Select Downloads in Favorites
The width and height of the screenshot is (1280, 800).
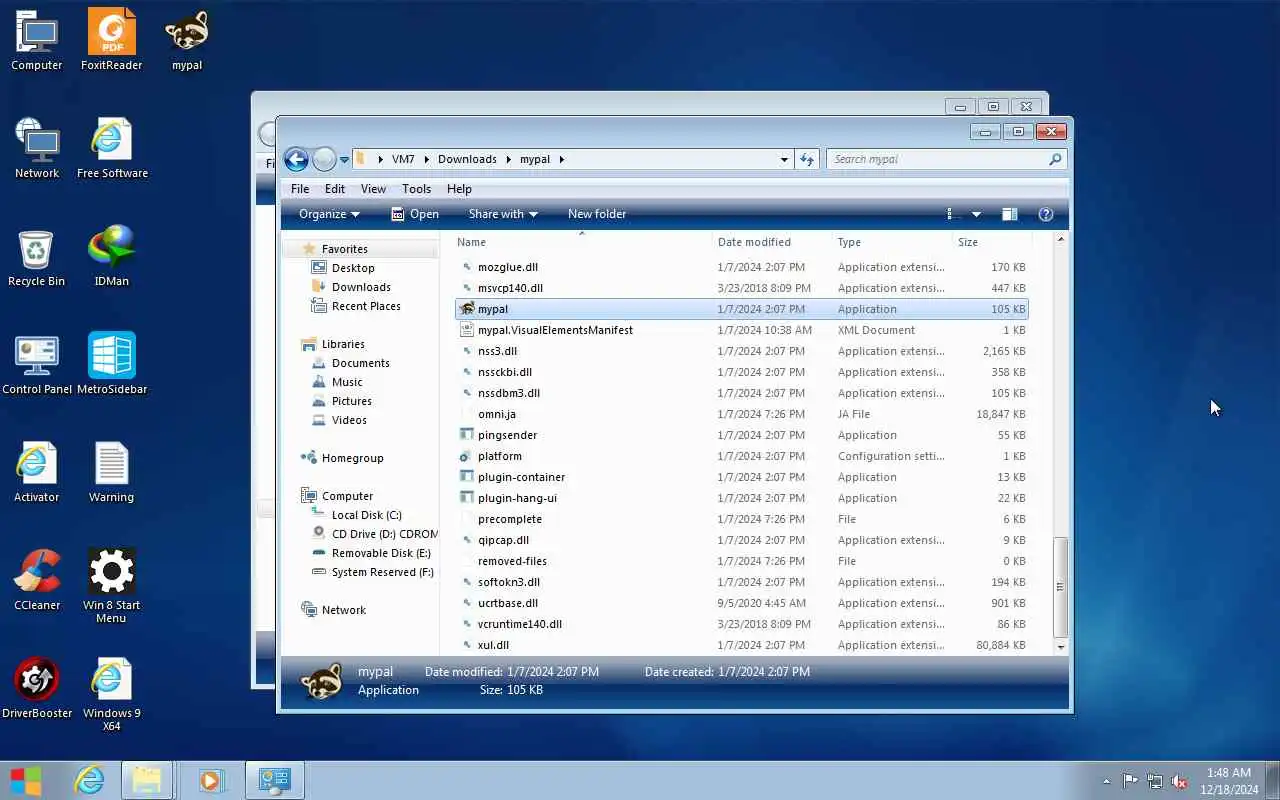(x=361, y=287)
